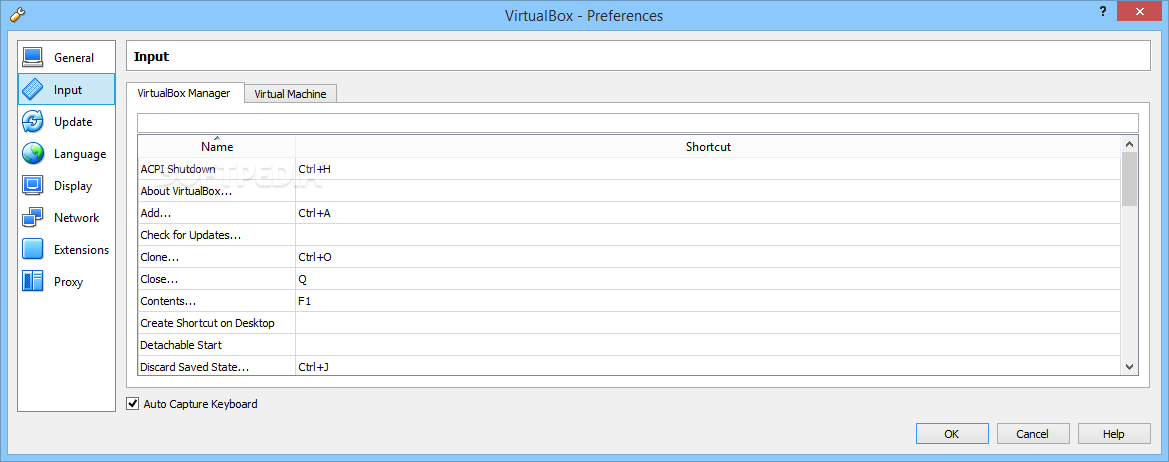
Task: Switch to the Virtual Machine tab
Action: point(290,94)
